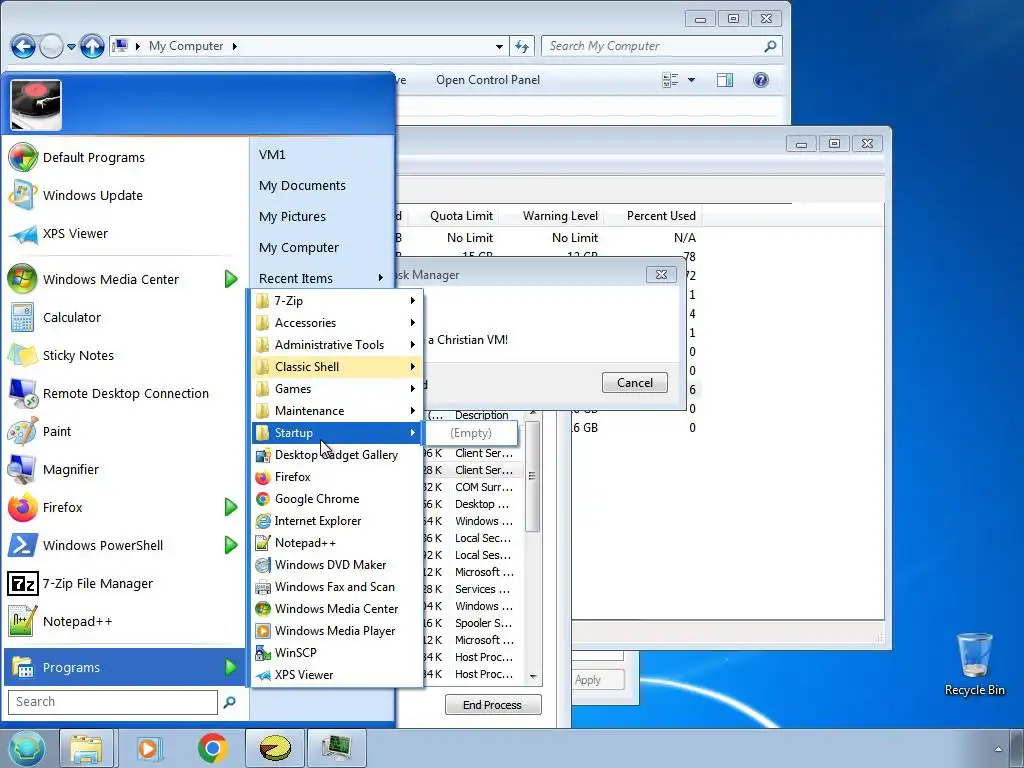1024x768 pixels.
Task: Click user account picture in Start menu
Action: coord(36,106)
